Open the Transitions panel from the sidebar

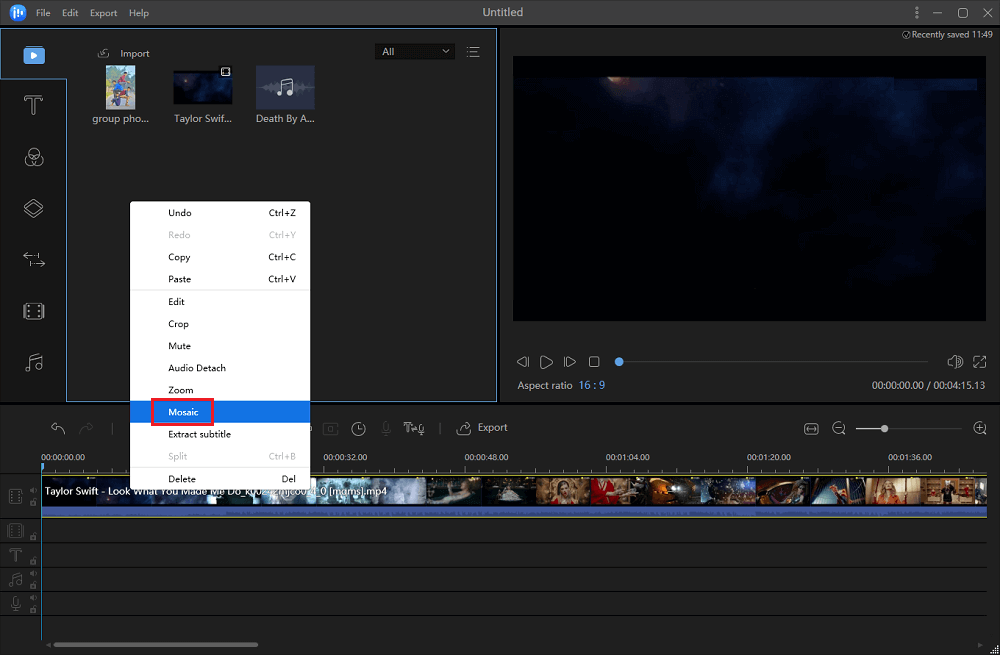[x=34, y=260]
